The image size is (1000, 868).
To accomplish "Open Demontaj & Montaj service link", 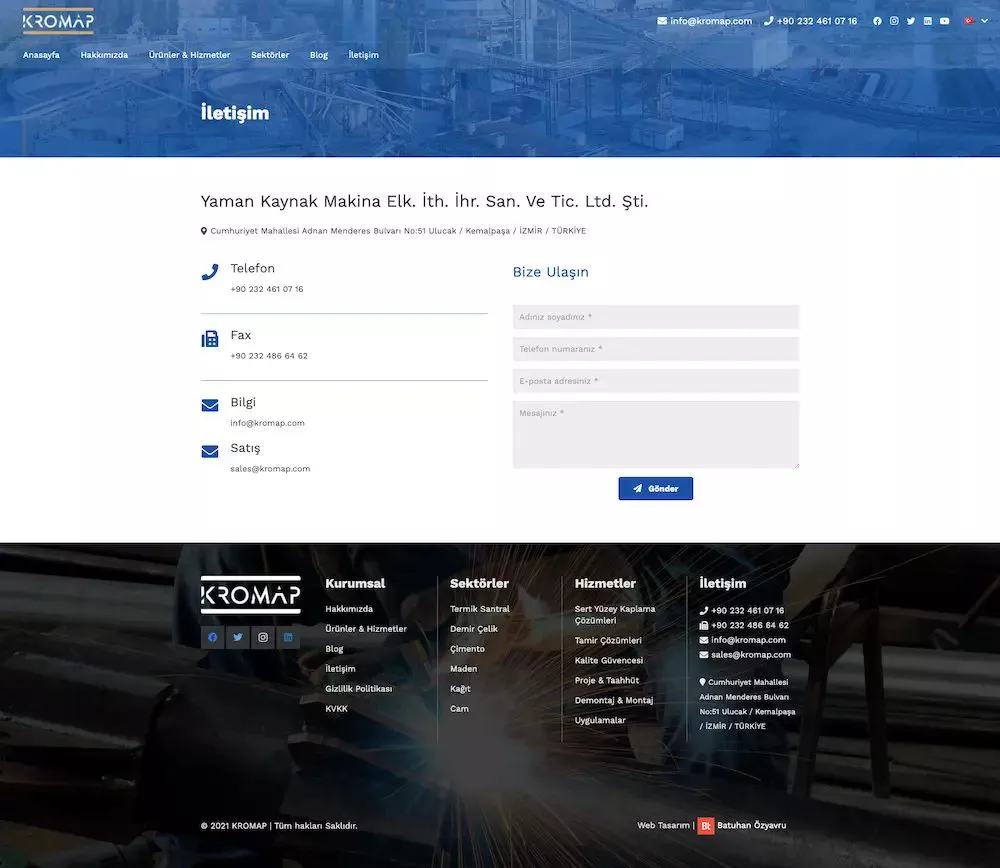I will 614,700.
